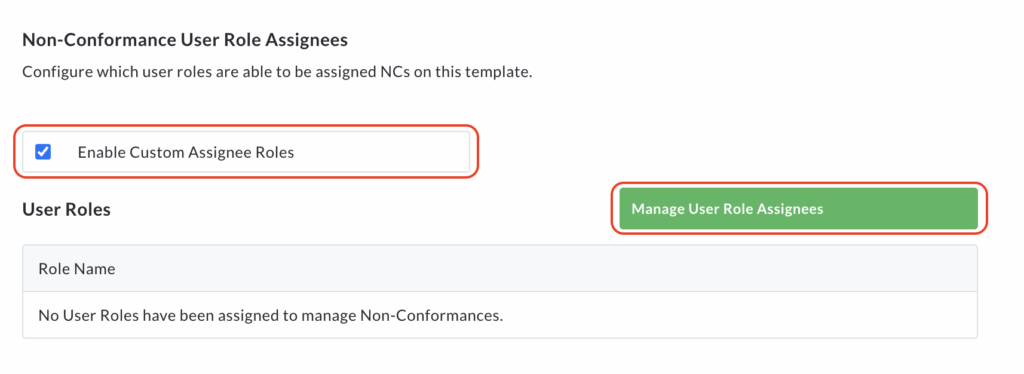
Task: Click the word 'template' in the description
Action: coord(504,72)
